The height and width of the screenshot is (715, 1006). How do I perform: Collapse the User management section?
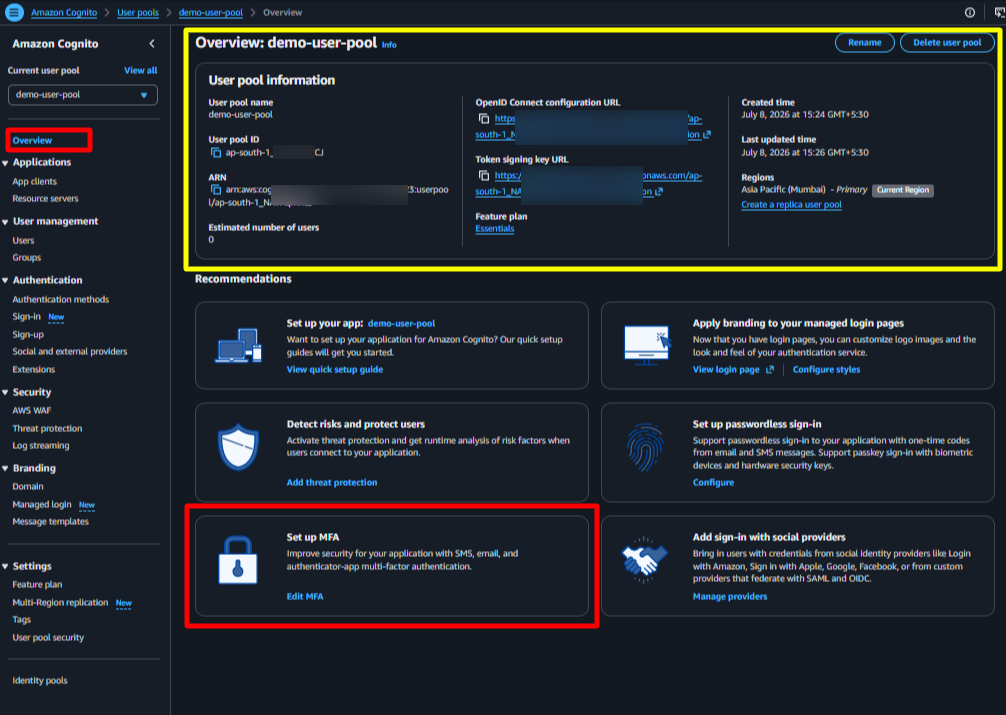[5, 222]
